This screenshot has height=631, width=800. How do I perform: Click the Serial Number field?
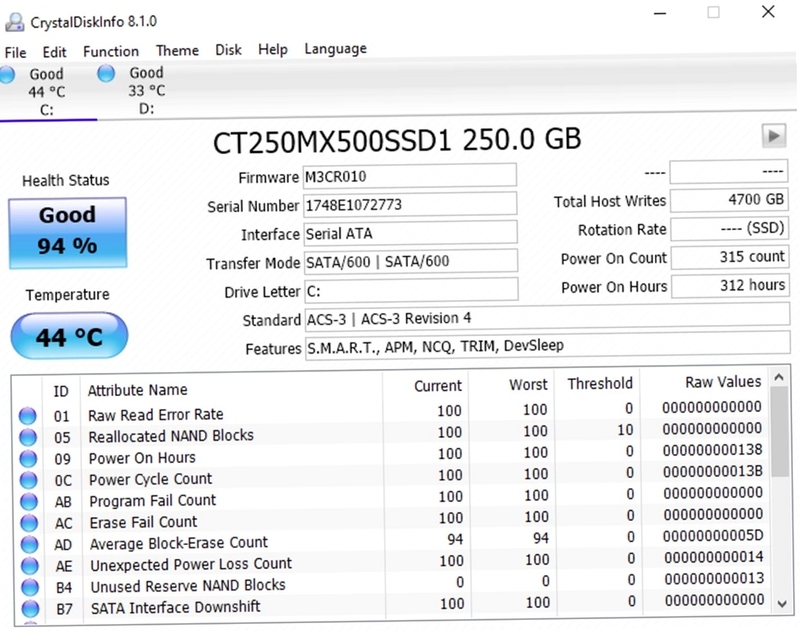410,205
